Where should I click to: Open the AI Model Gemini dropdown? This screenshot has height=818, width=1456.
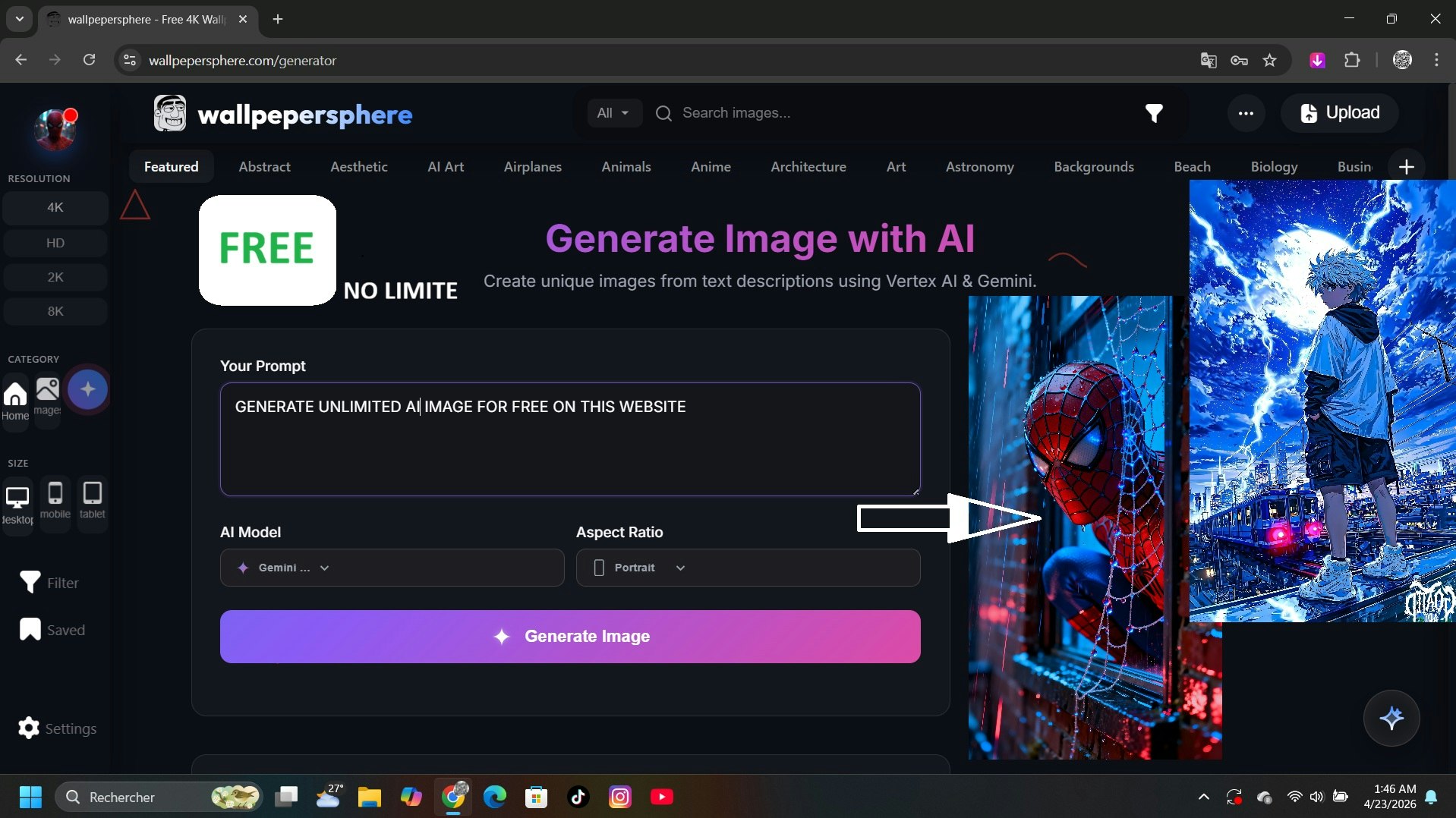[x=392, y=568]
